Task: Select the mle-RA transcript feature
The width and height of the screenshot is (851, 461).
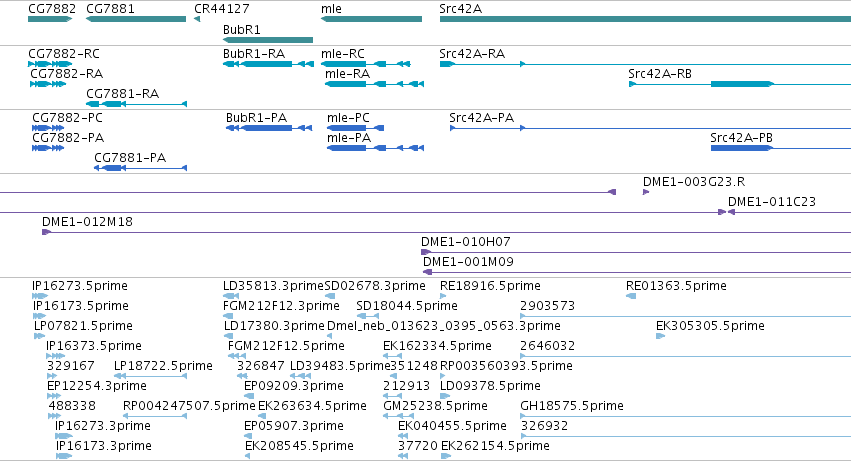Action: coord(374,84)
